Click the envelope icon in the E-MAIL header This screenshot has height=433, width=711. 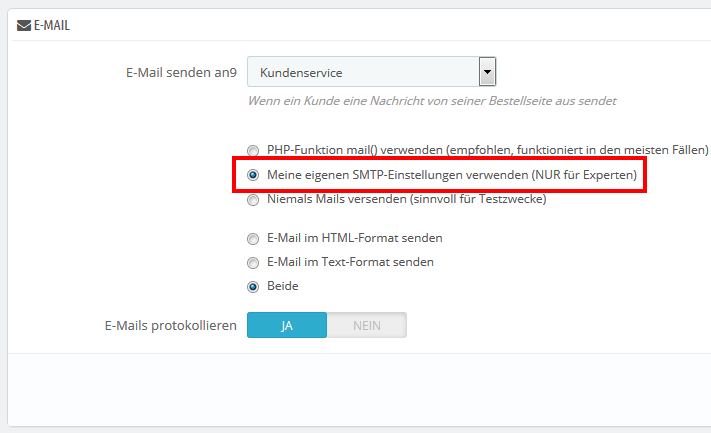24,25
